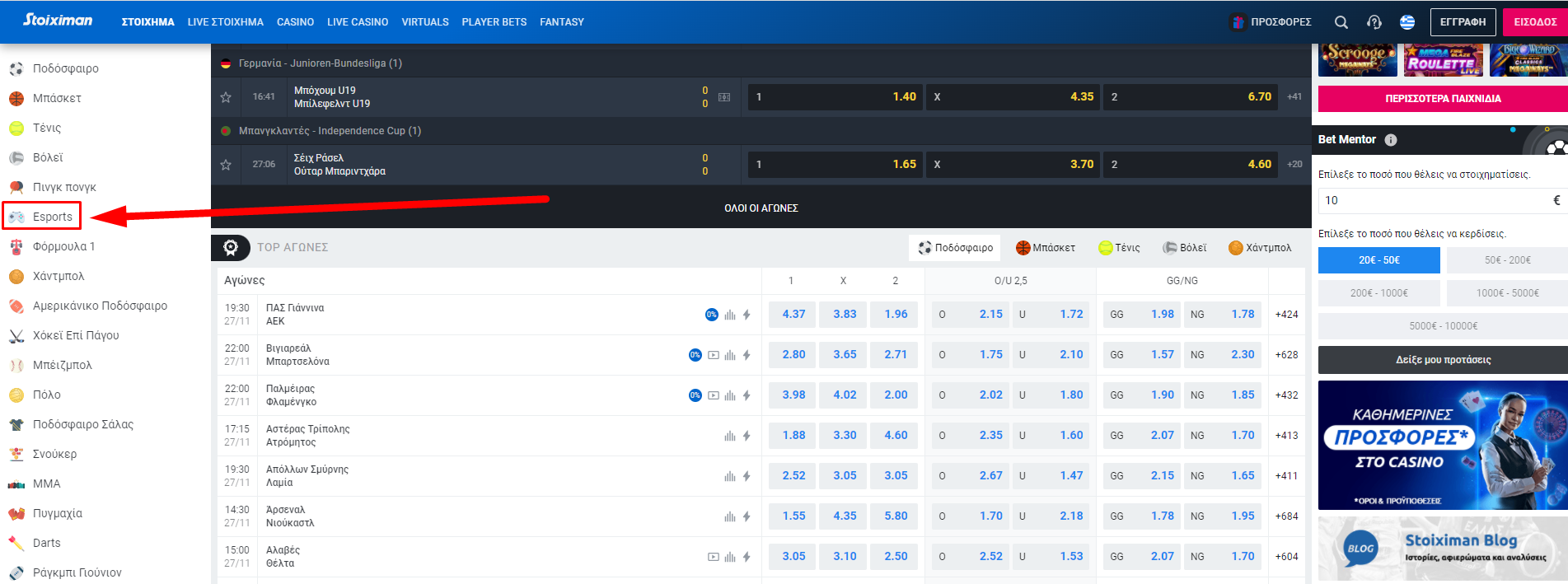Open statistics bars icon for ΠΑΣ Γιάννινα
Screen dimensions: 1568x584
pos(730,315)
